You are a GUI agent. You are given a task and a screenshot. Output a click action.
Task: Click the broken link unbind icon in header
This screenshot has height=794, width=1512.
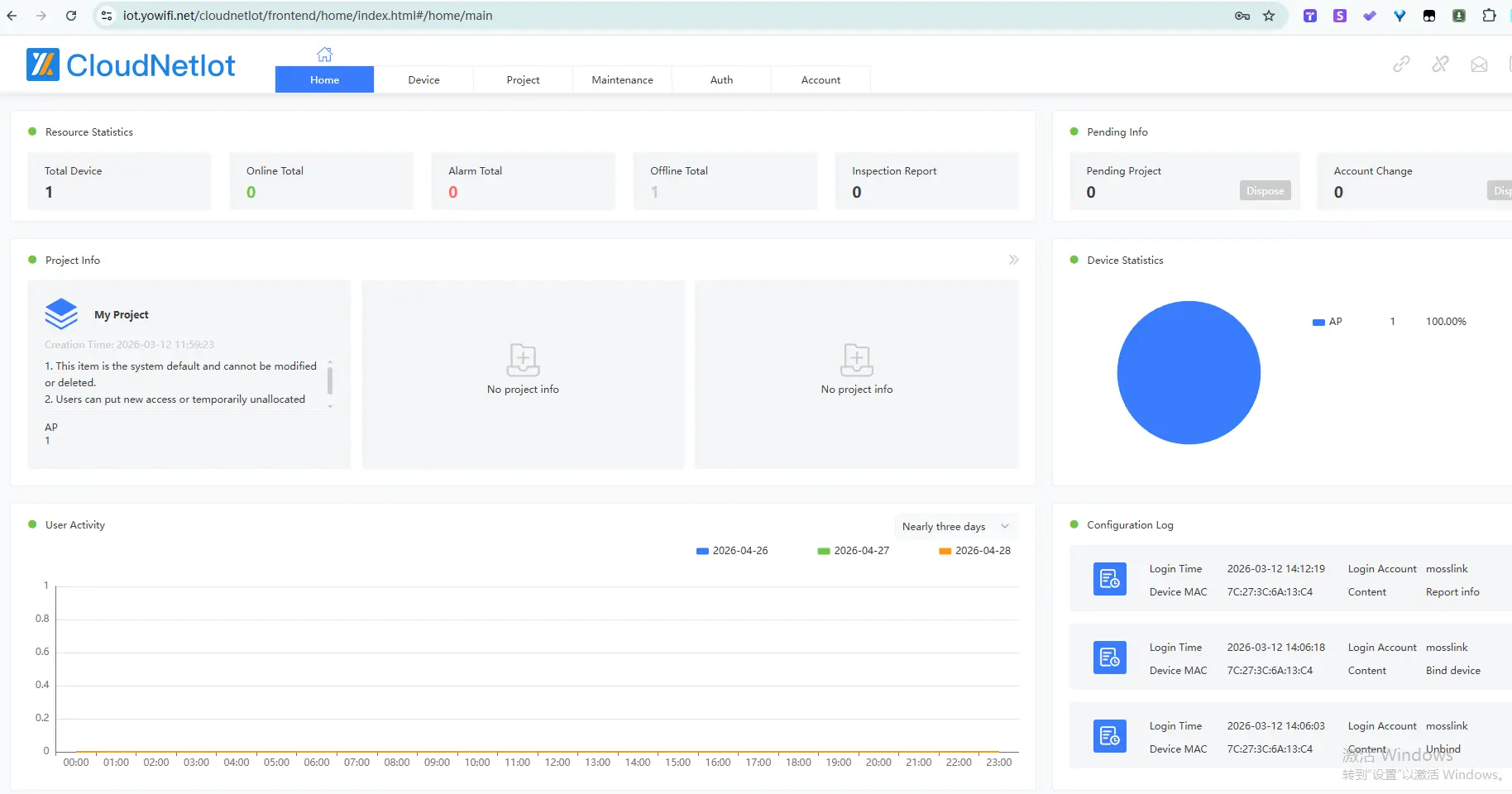pyautogui.click(x=1440, y=65)
